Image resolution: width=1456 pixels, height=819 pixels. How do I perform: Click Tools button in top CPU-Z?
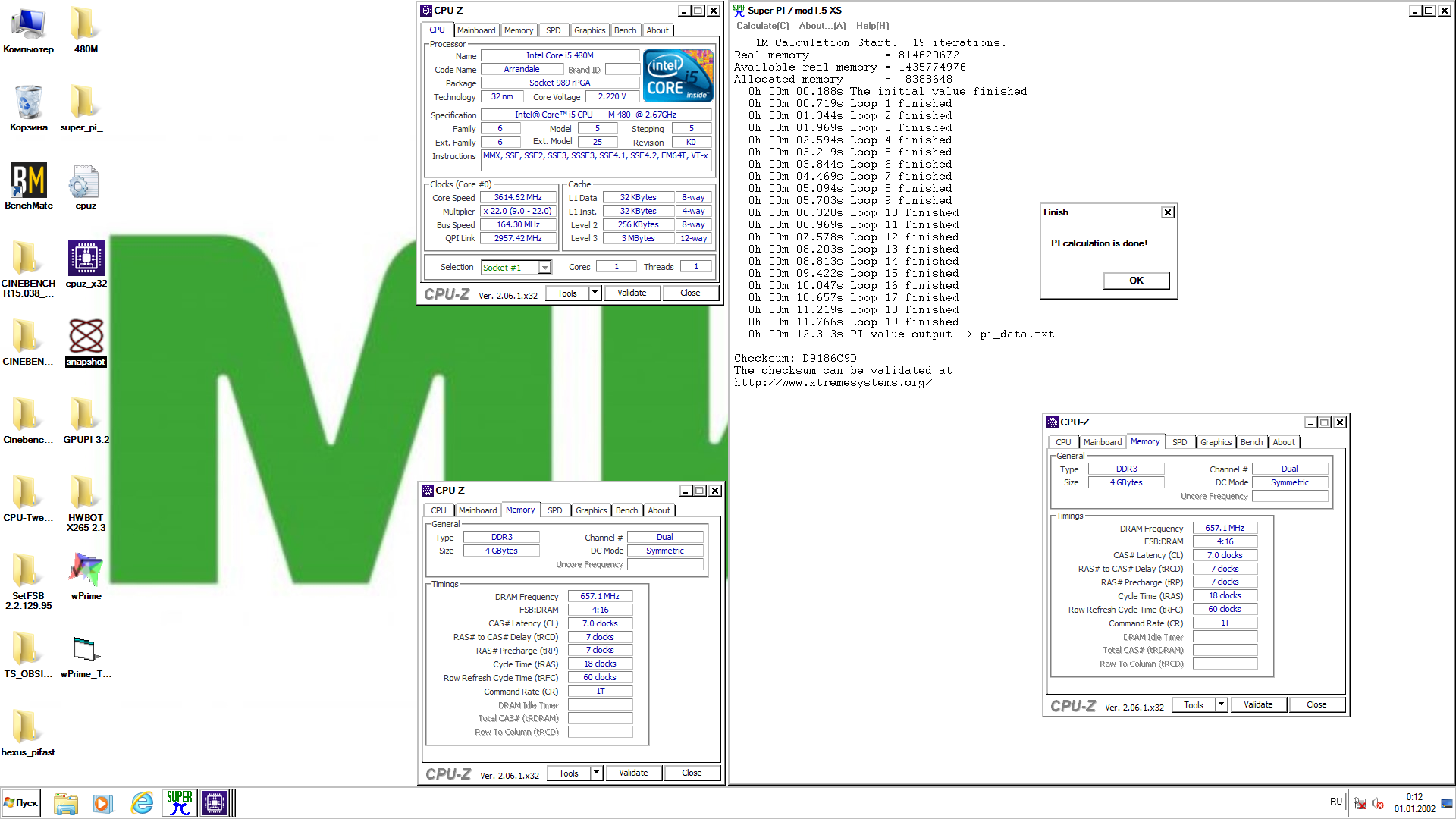[x=567, y=293]
